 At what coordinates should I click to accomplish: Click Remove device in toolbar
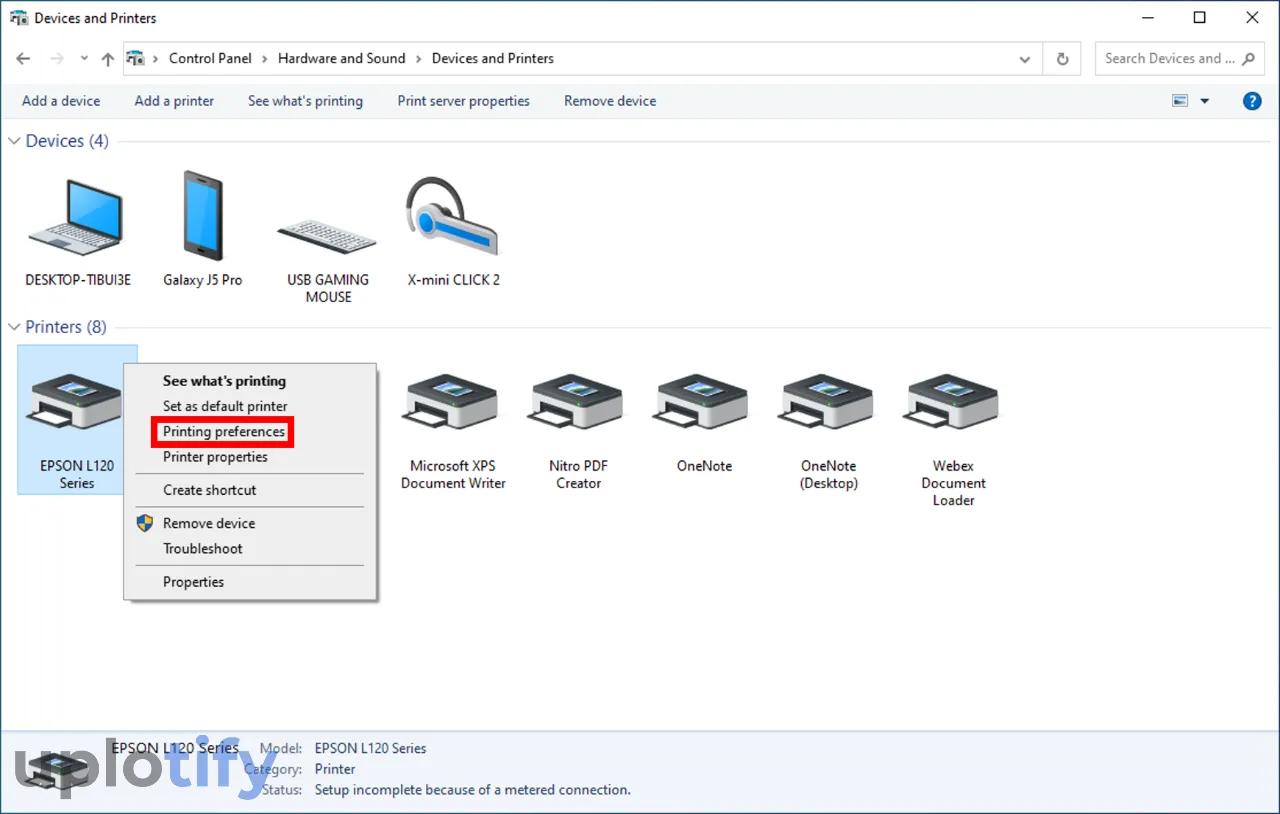point(610,101)
